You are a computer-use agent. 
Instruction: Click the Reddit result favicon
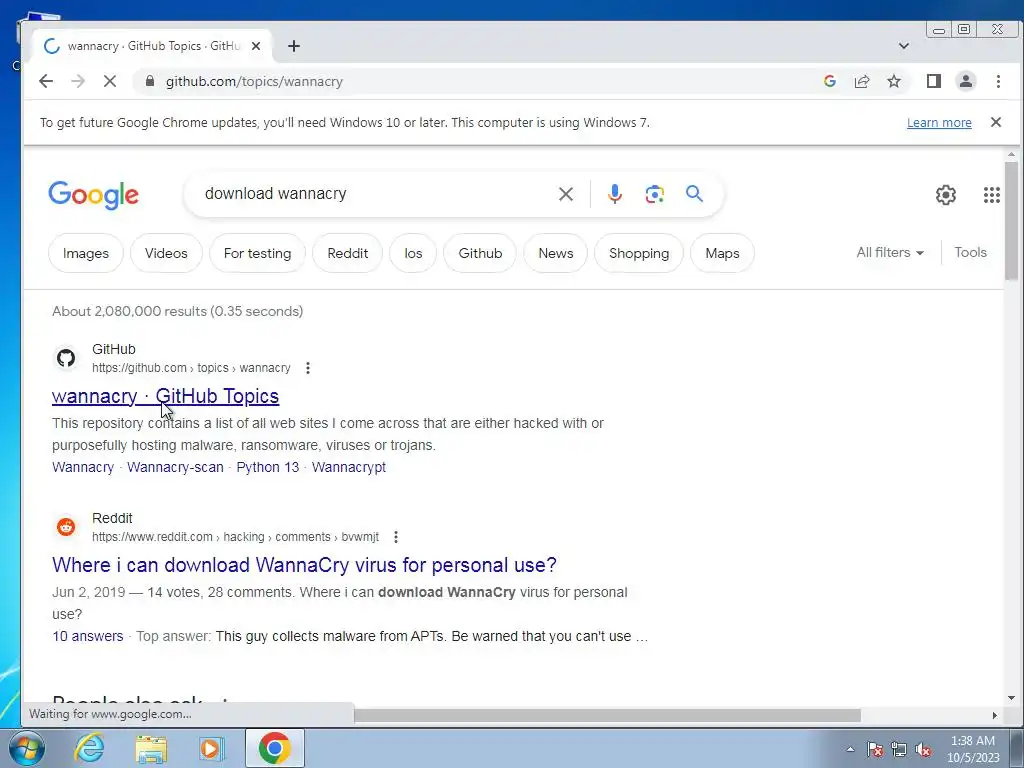[66, 527]
